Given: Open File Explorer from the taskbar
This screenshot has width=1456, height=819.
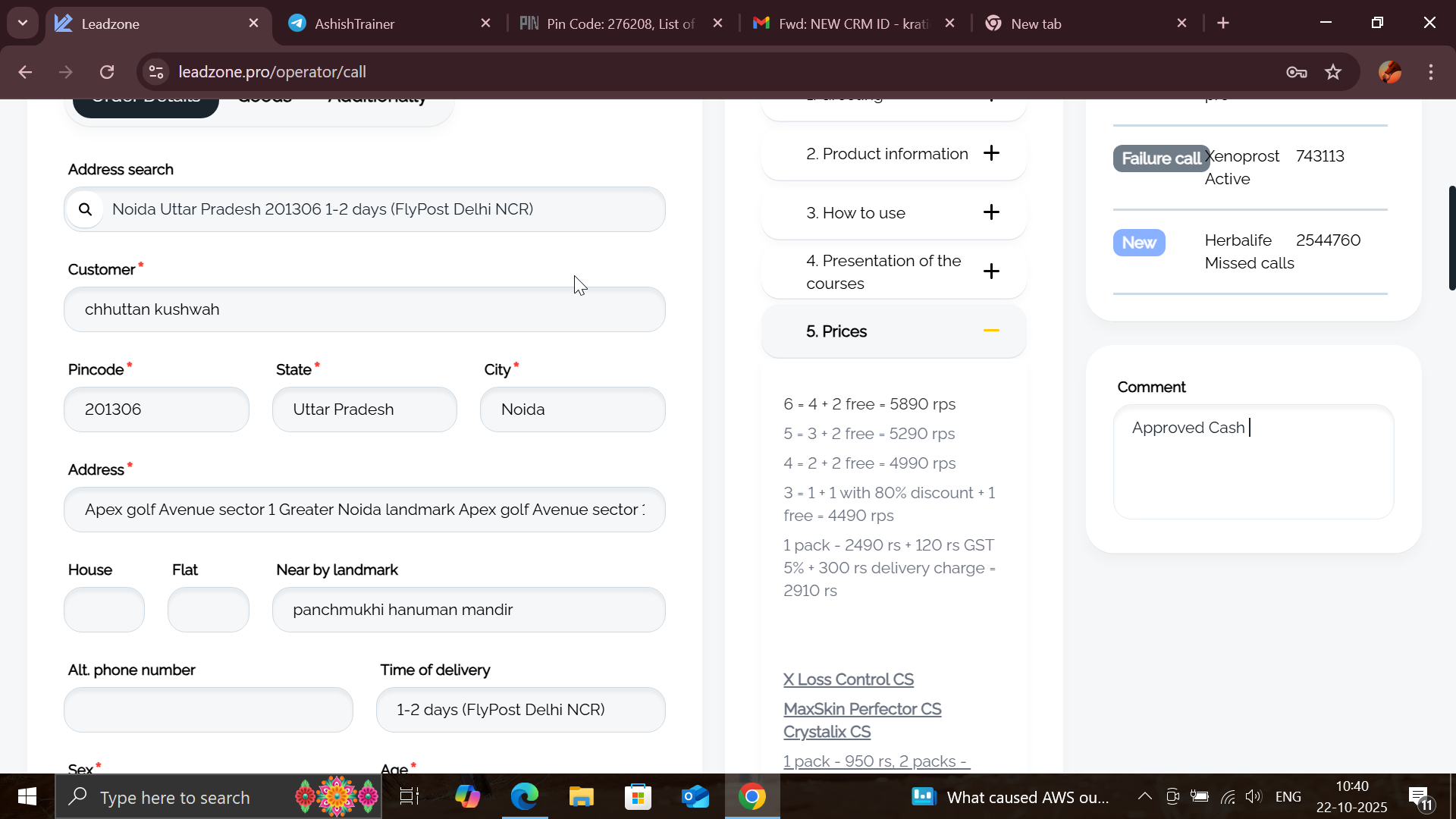Looking at the screenshot, I should pyautogui.click(x=582, y=797).
